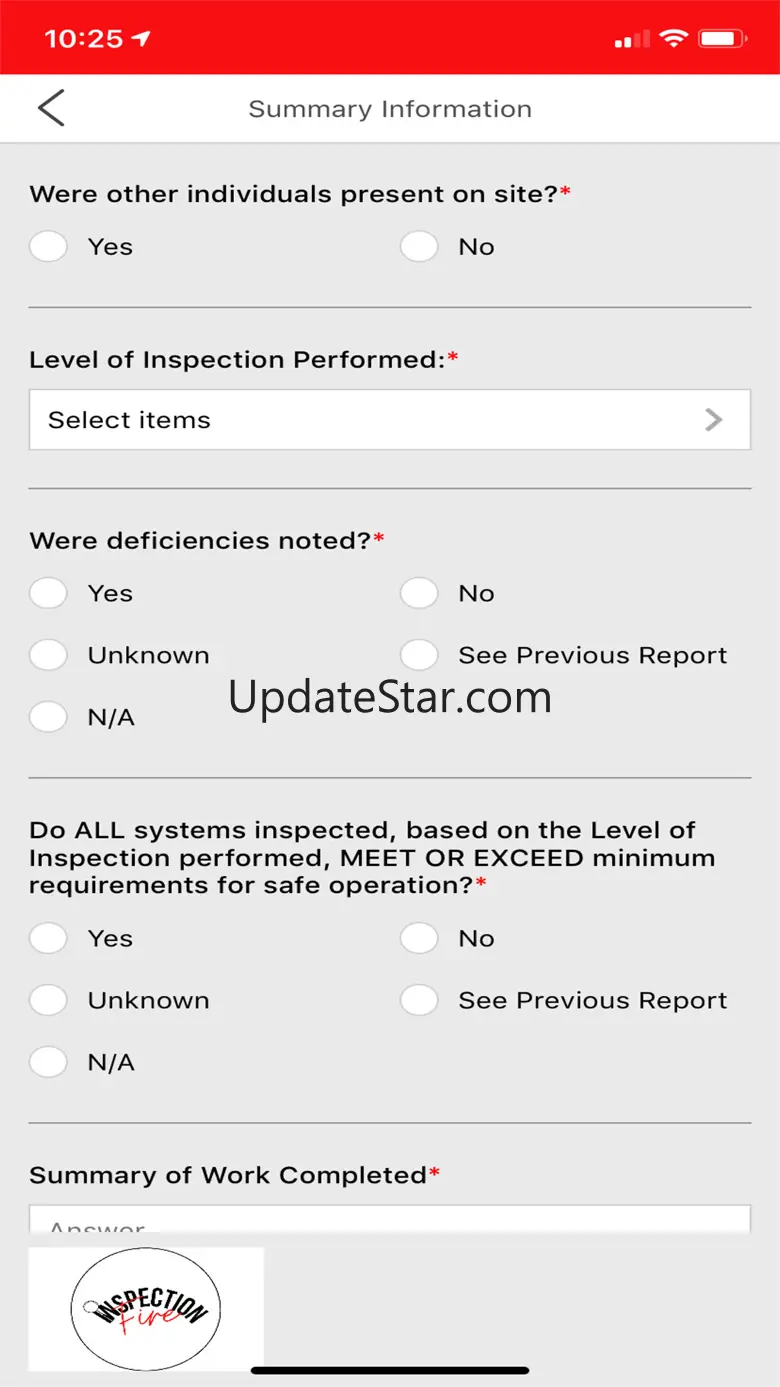Tap the Wi-Fi status icon
This screenshot has height=1387, width=780.
(675, 39)
